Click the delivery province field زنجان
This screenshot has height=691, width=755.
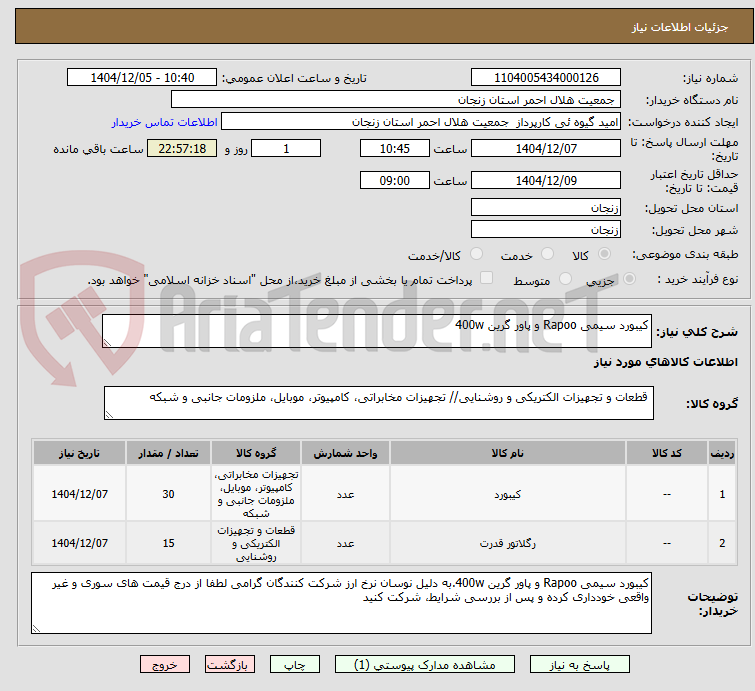[546, 208]
